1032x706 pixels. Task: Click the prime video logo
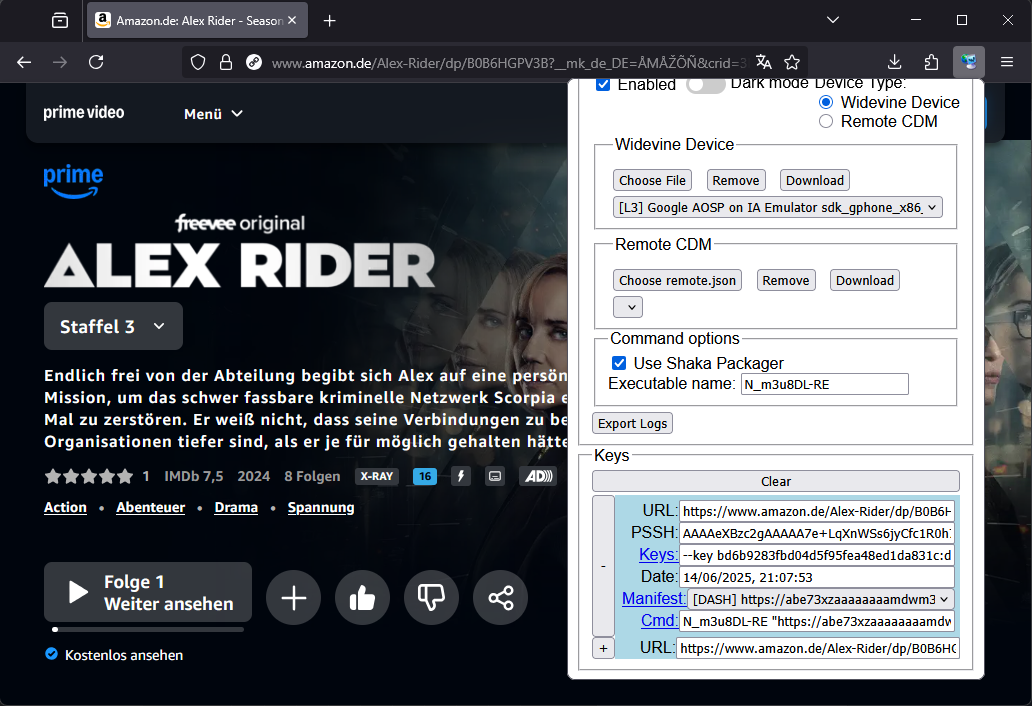pos(84,113)
